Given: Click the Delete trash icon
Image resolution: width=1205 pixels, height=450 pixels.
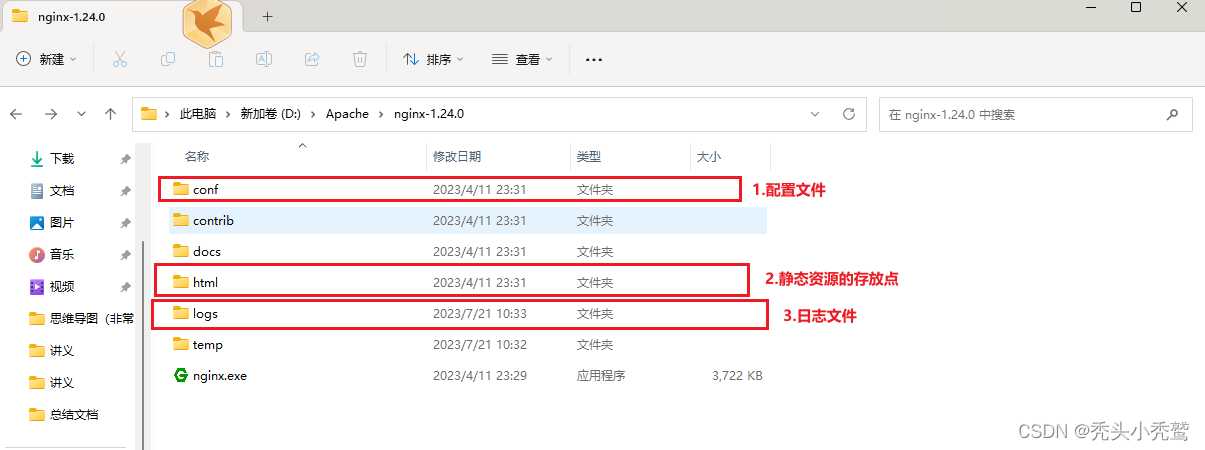Looking at the screenshot, I should [360, 60].
